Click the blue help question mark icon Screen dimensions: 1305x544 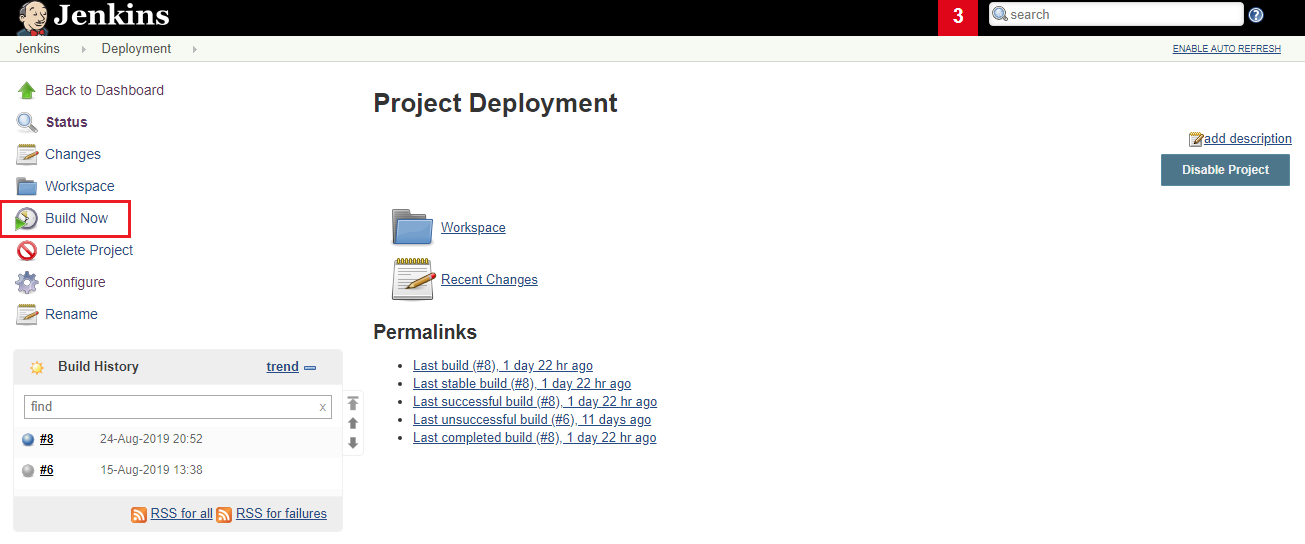pyautogui.click(x=1256, y=15)
